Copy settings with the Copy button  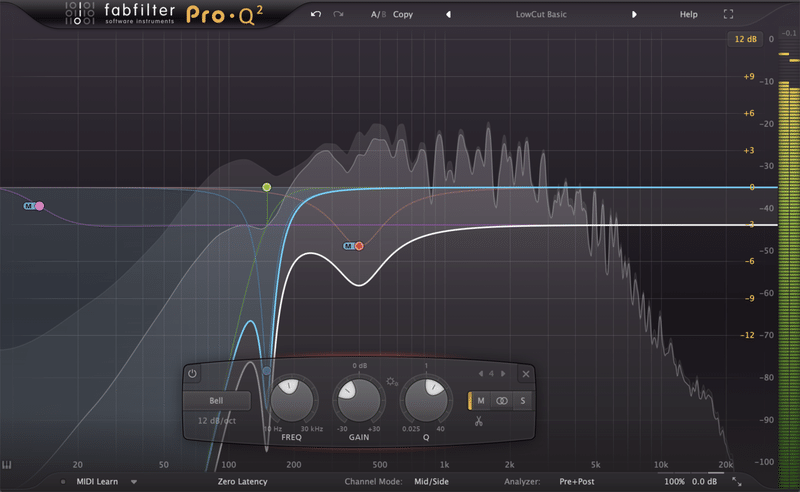[x=403, y=14]
